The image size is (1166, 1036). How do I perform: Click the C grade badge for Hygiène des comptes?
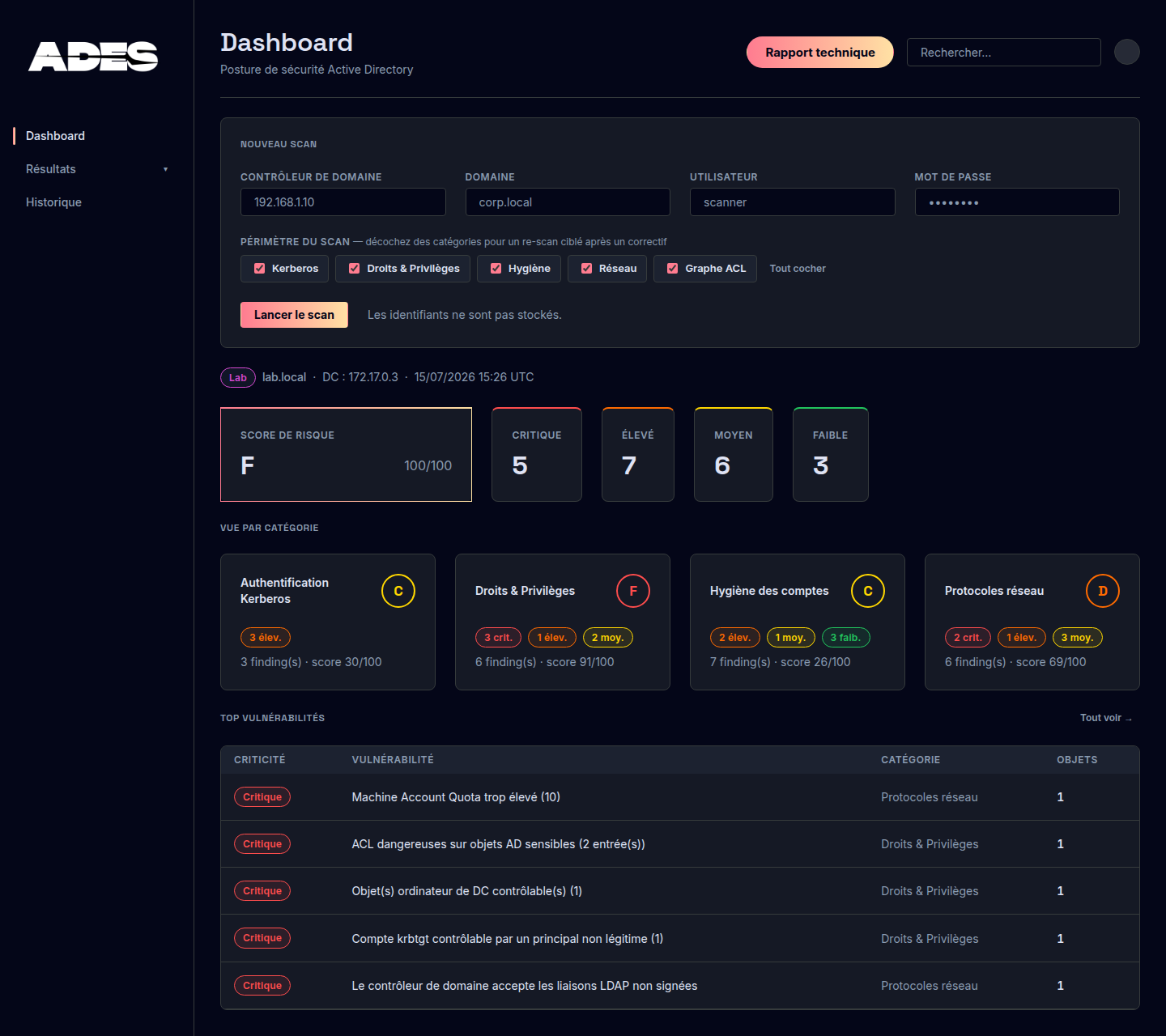click(x=868, y=591)
